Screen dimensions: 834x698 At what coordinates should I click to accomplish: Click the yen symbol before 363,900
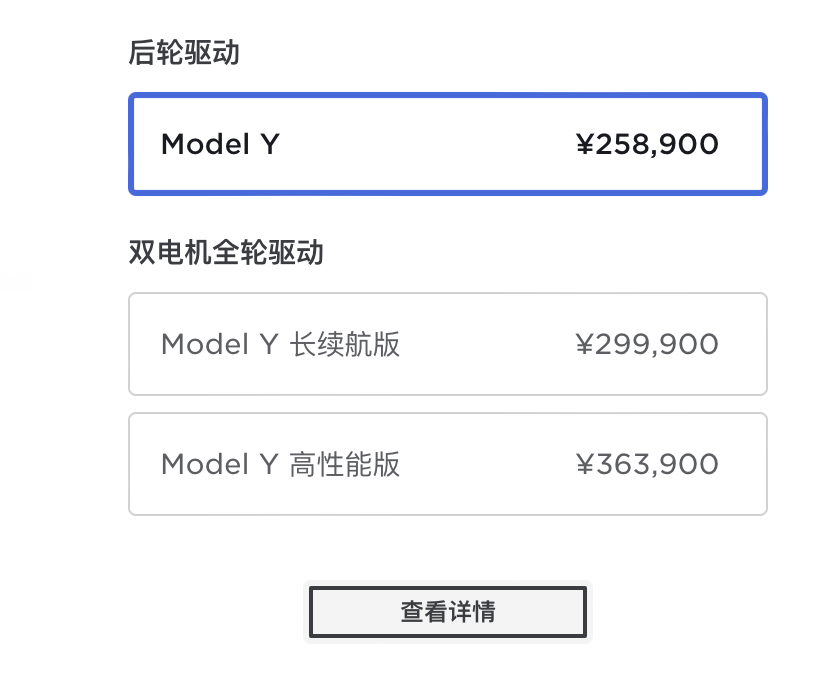coord(585,465)
